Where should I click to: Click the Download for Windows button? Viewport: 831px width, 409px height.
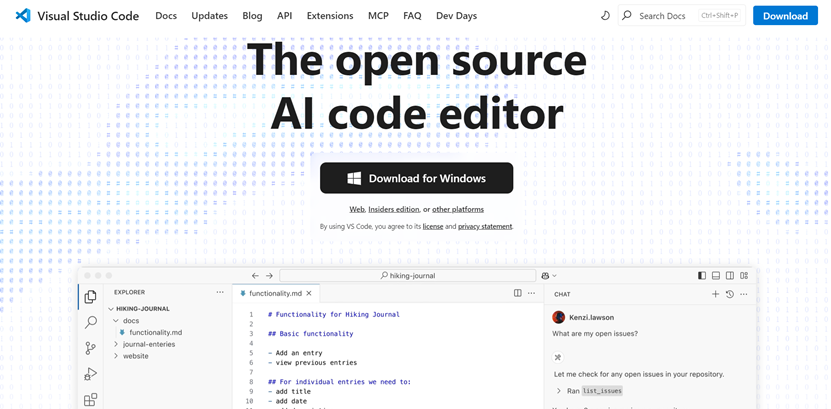(x=417, y=178)
